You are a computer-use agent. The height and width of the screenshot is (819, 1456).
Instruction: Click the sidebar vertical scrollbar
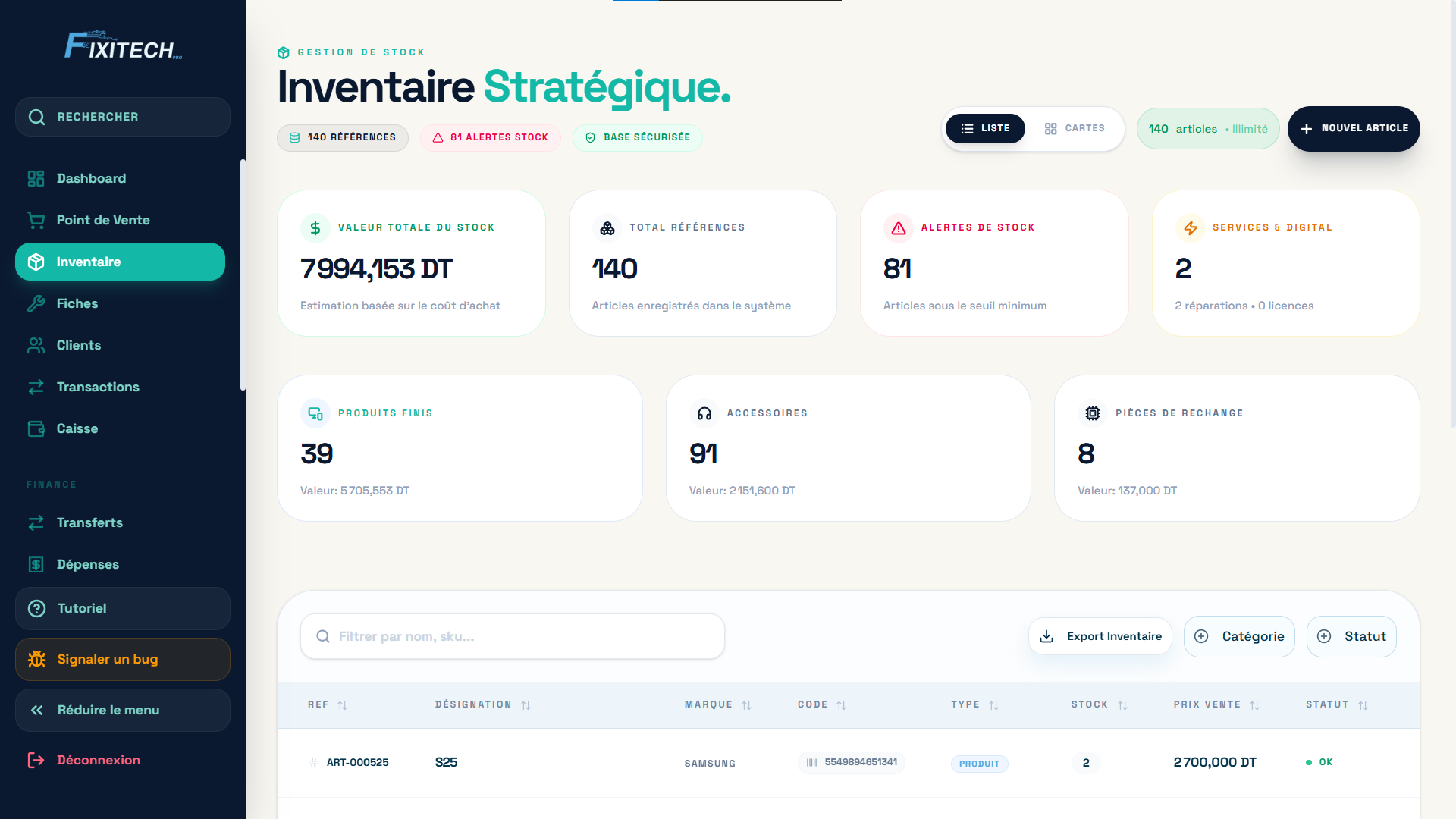(x=243, y=273)
